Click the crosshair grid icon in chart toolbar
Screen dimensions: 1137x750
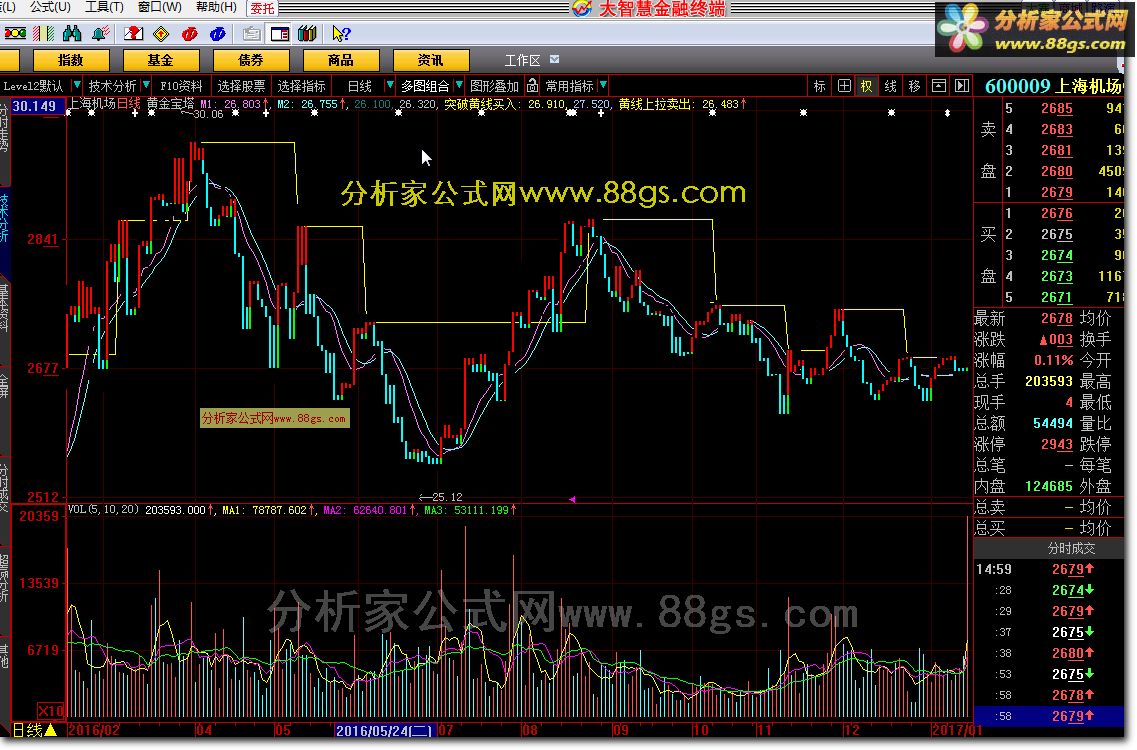click(844, 86)
